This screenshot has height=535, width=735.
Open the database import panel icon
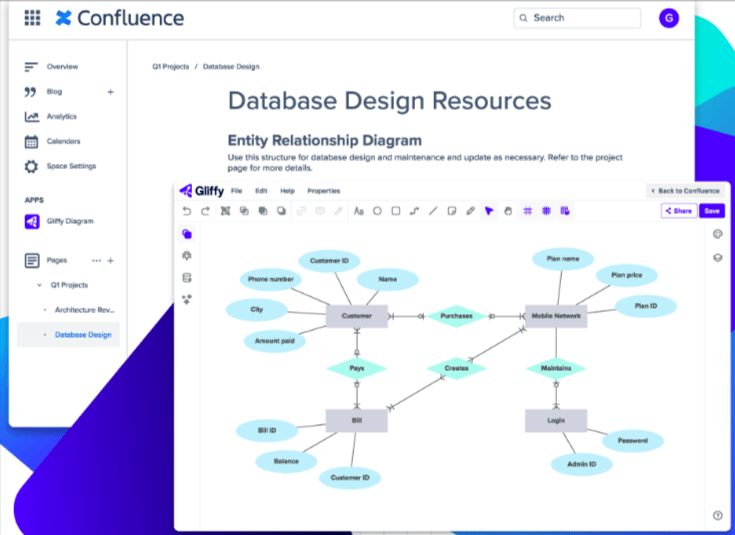[187, 278]
